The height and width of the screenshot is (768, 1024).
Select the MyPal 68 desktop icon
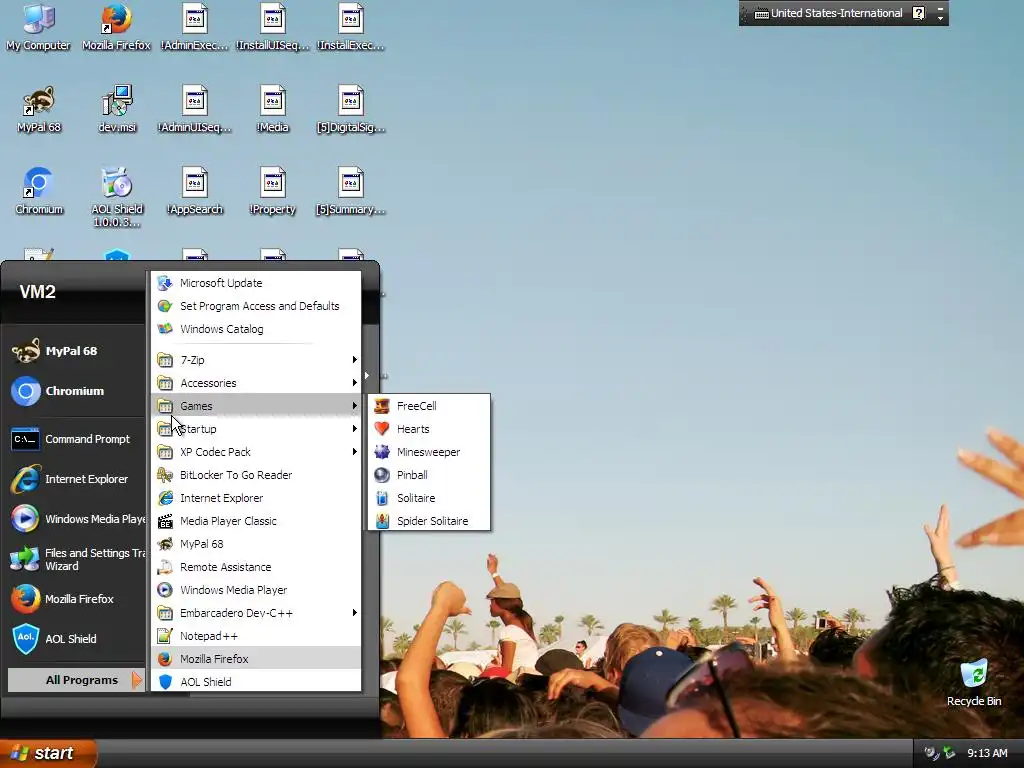[x=39, y=109]
